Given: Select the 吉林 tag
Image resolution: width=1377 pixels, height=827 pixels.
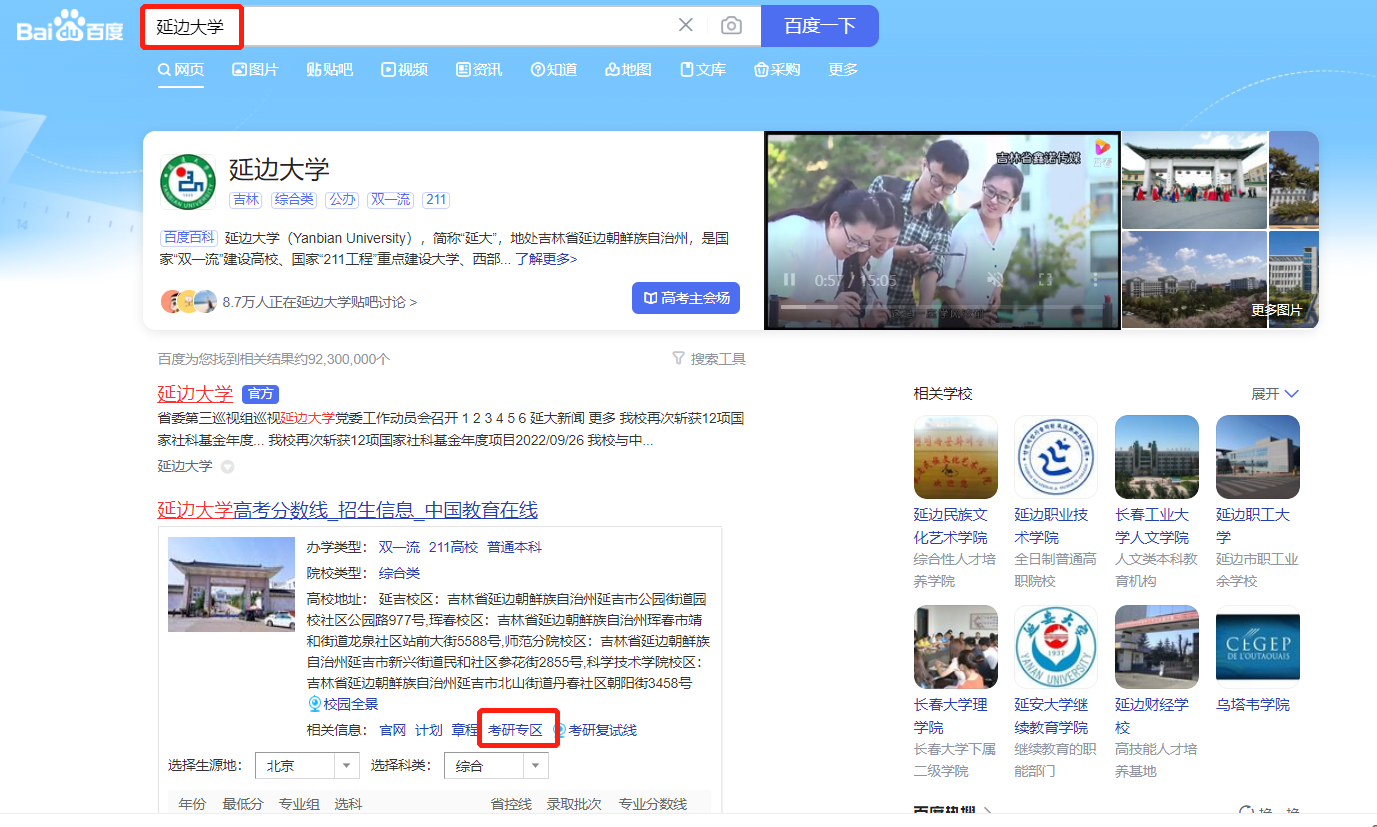Looking at the screenshot, I should coord(246,199).
